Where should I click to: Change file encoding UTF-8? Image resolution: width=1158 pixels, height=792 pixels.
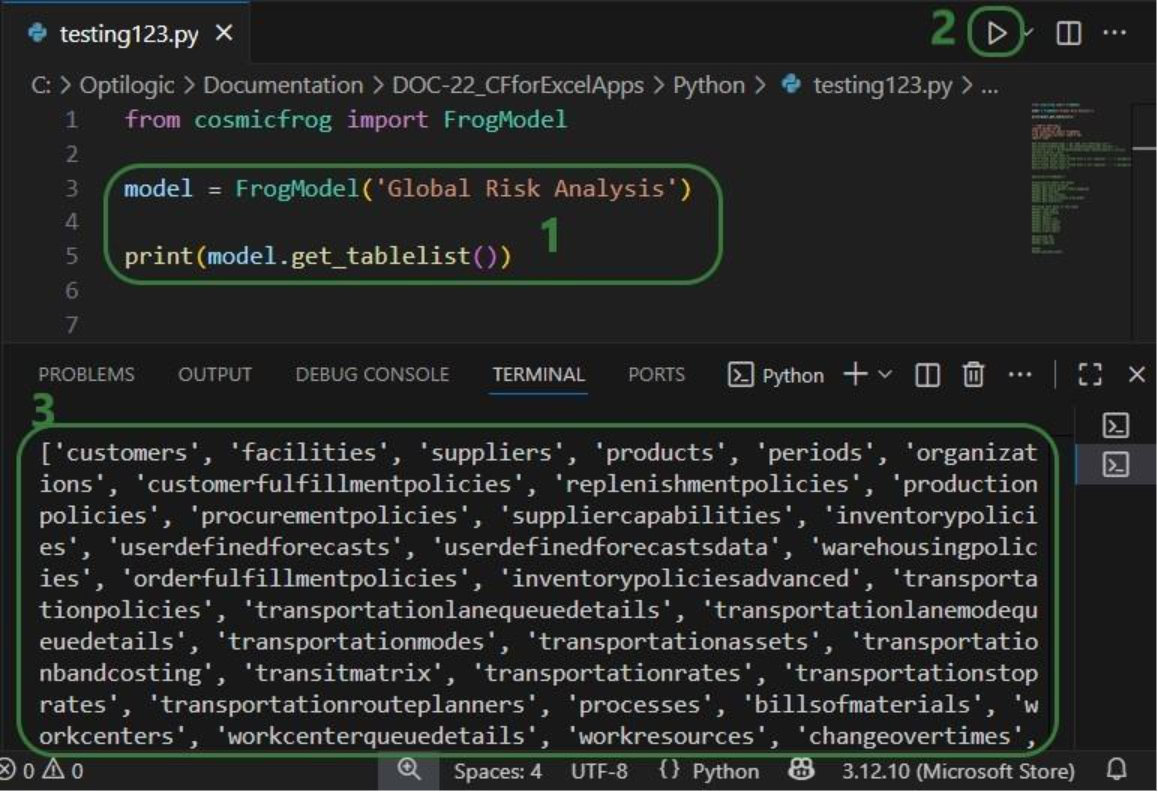599,771
